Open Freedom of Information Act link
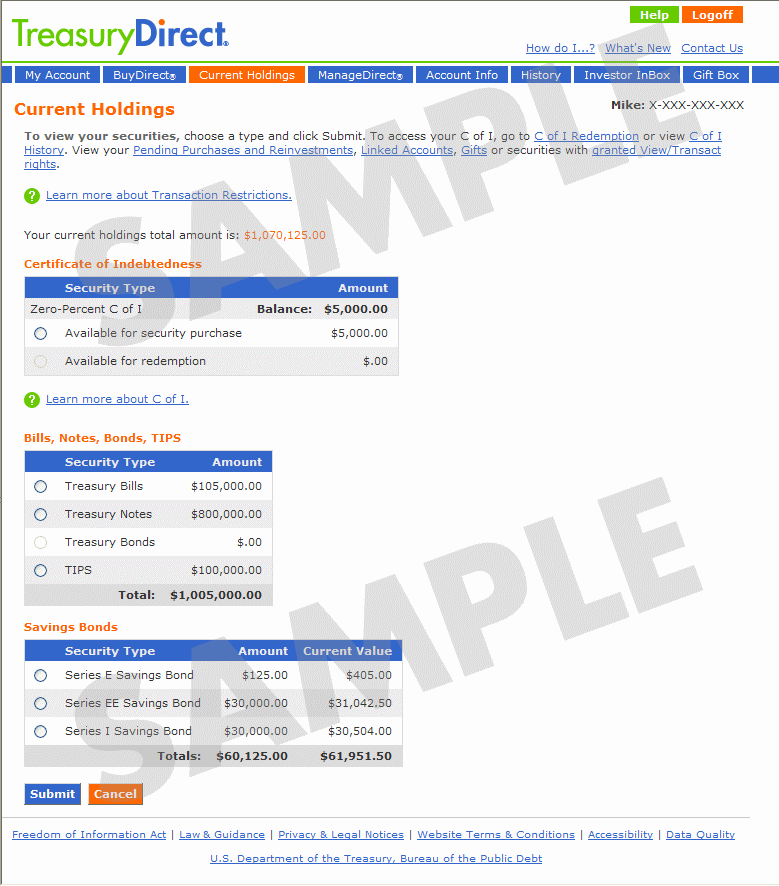779x886 pixels. point(89,835)
